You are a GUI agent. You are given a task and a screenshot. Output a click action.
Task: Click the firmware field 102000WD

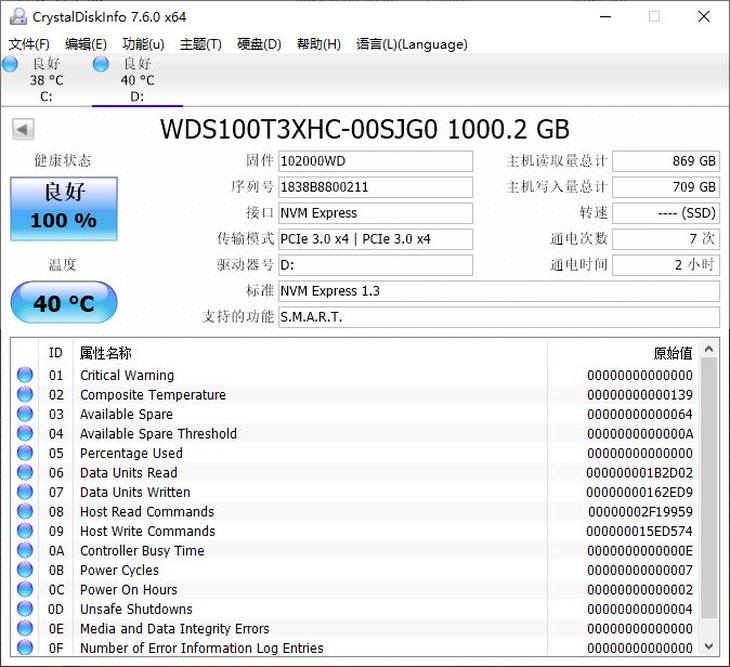[375, 161]
